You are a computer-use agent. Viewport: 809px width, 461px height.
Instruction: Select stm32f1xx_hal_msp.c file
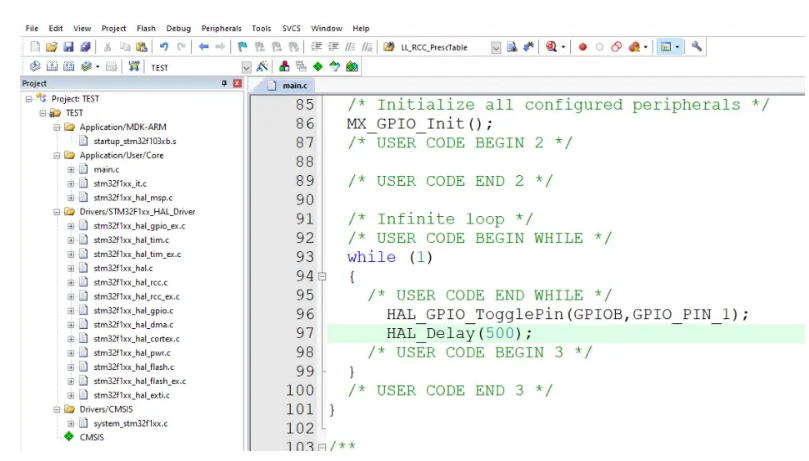pos(133,197)
